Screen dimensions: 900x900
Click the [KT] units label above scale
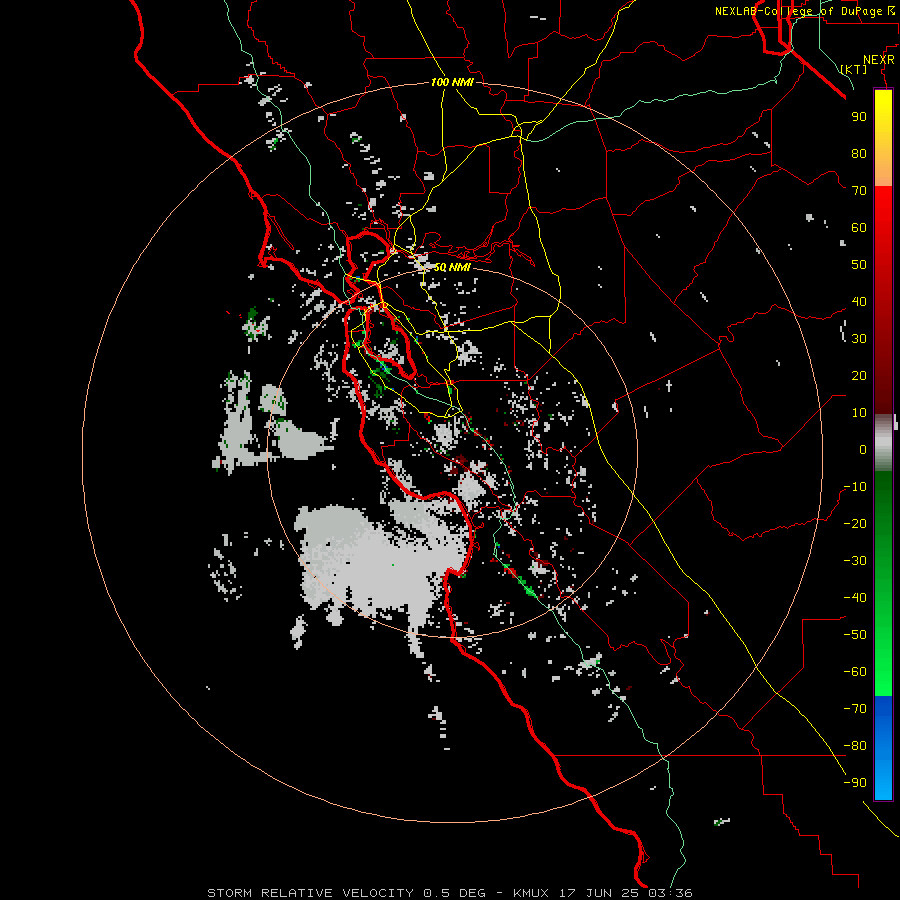pos(854,69)
